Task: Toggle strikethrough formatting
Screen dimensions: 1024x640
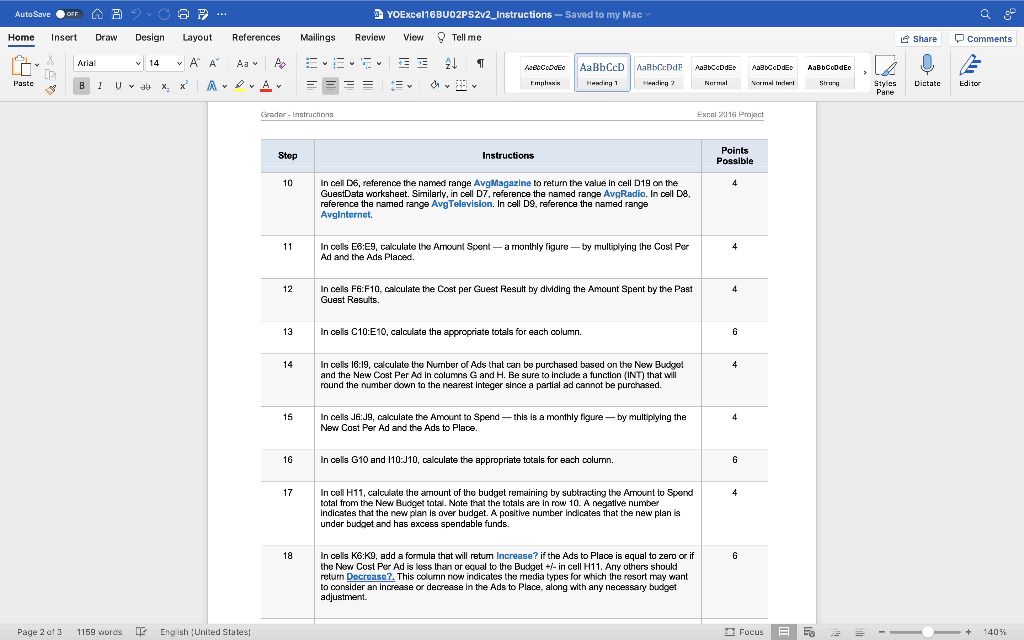Action: (146, 86)
